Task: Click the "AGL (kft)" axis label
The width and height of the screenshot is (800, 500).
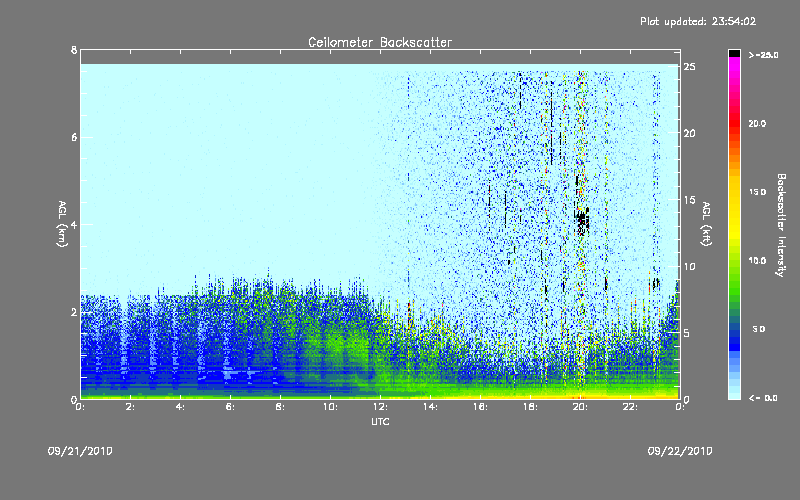Action: (706, 224)
